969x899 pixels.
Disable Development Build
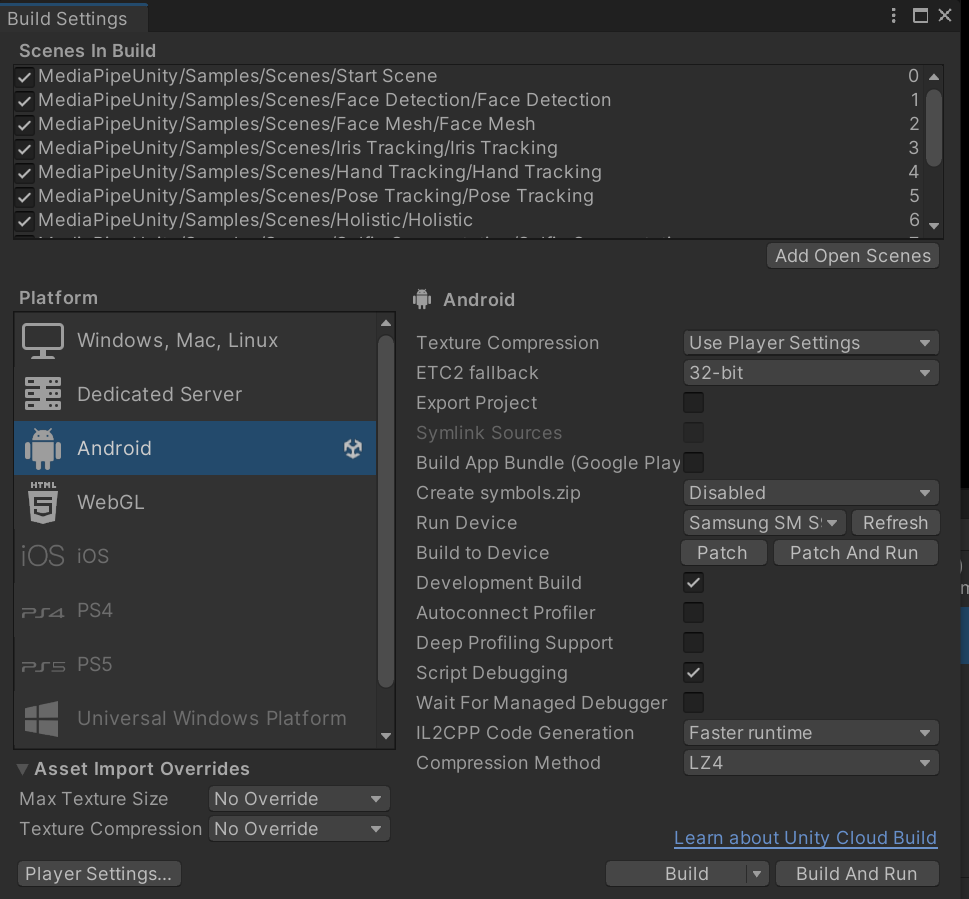pos(693,583)
